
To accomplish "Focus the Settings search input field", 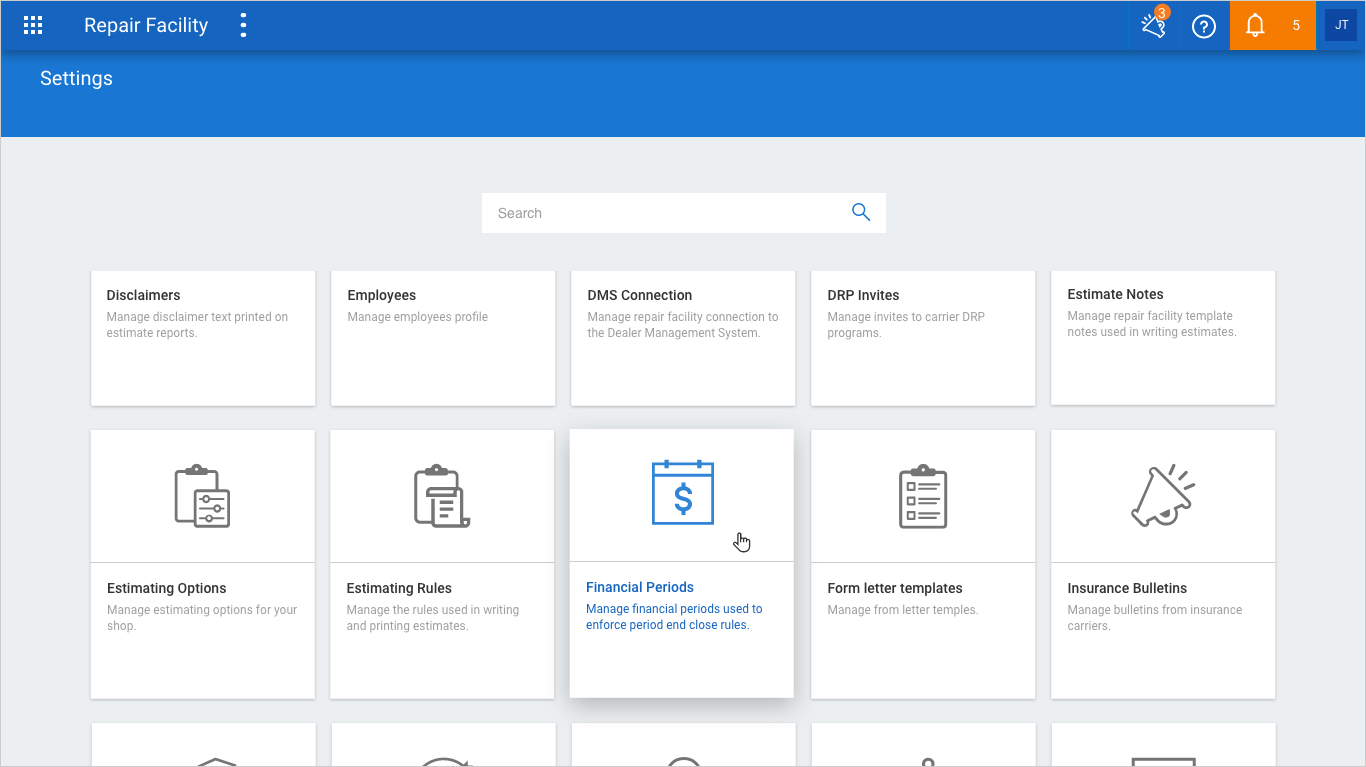I will pyautogui.click(x=665, y=213).
